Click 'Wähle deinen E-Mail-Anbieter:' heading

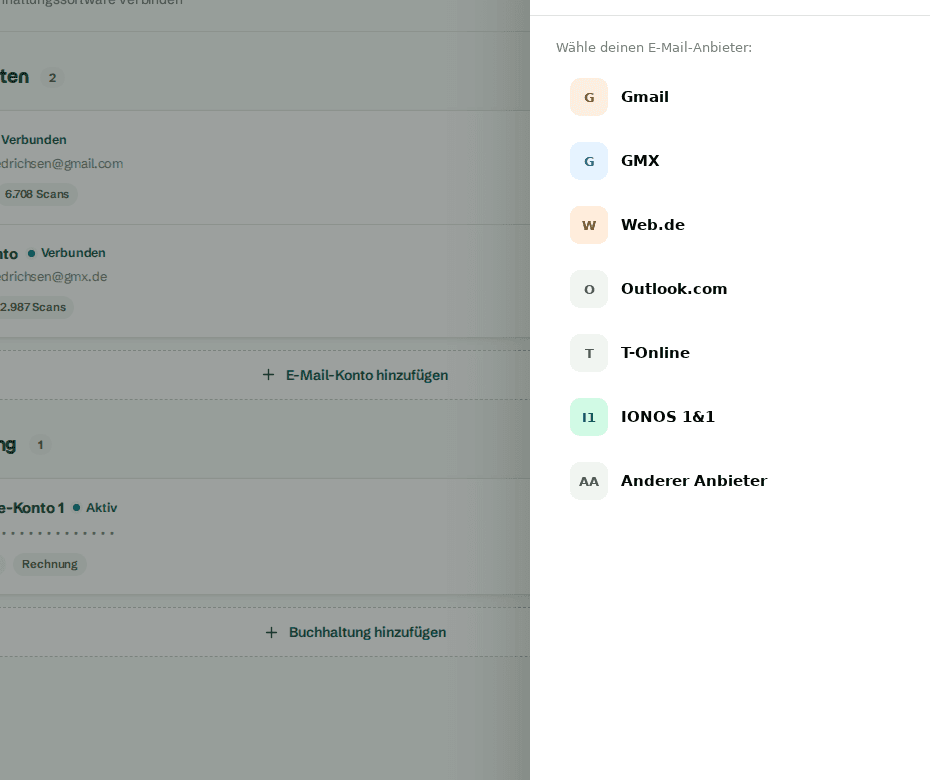(x=654, y=47)
